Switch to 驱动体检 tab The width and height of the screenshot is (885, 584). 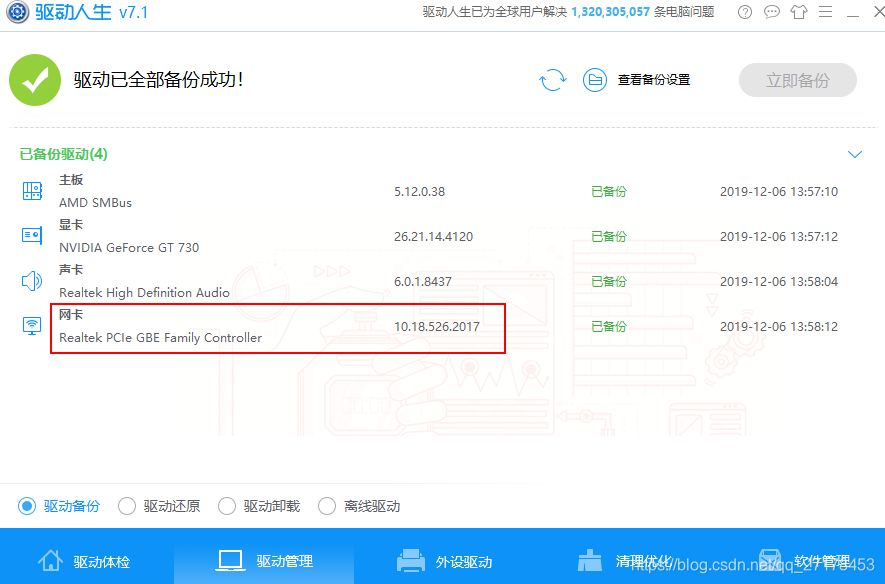(x=84, y=561)
